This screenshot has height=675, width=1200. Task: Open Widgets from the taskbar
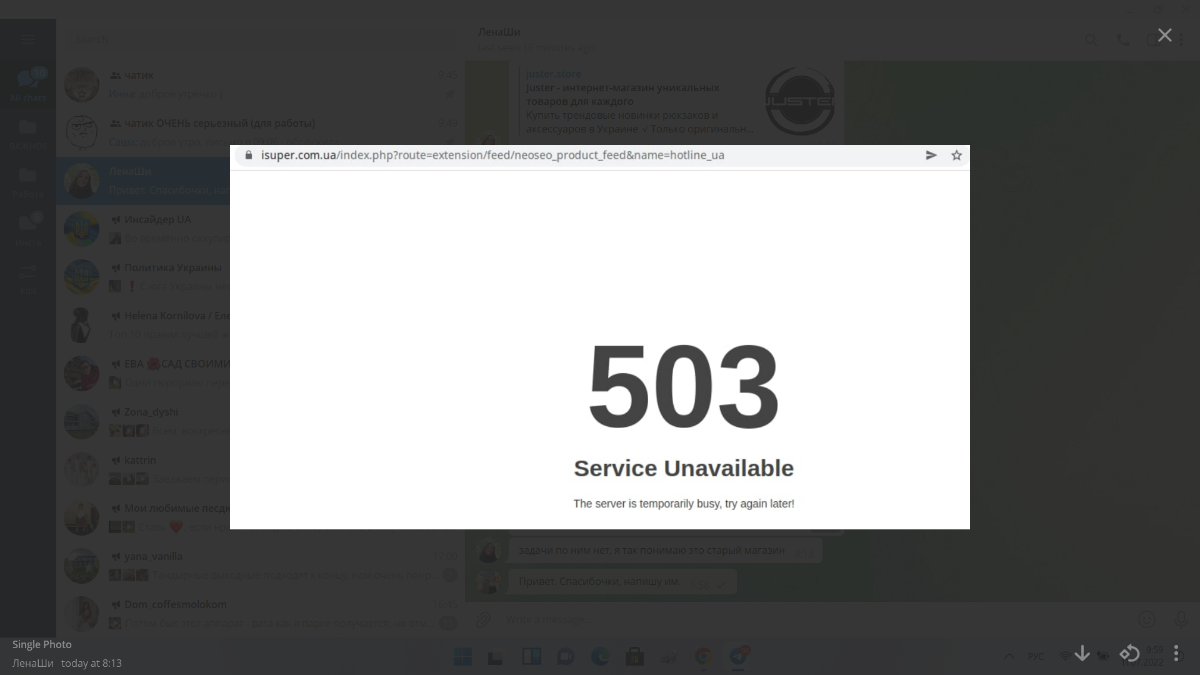(x=531, y=657)
